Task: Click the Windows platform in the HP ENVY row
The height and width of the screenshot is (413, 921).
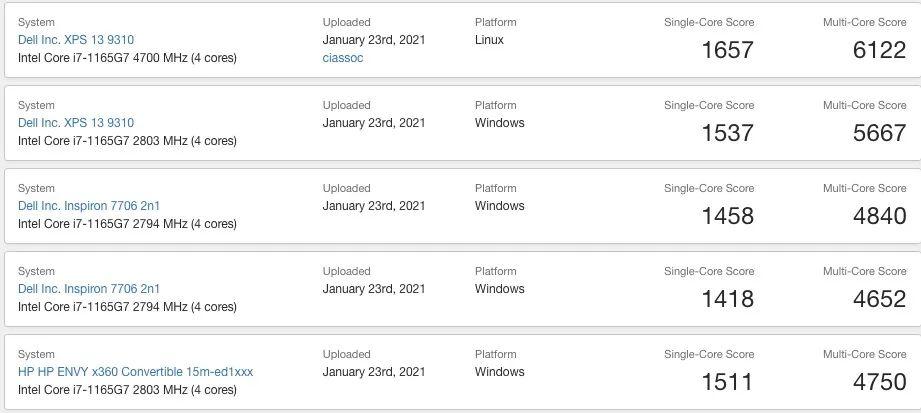Action: pyautogui.click(x=499, y=372)
